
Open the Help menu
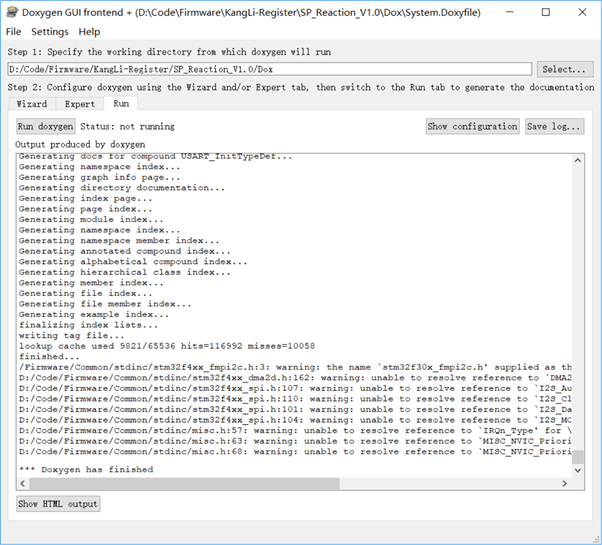(x=89, y=32)
